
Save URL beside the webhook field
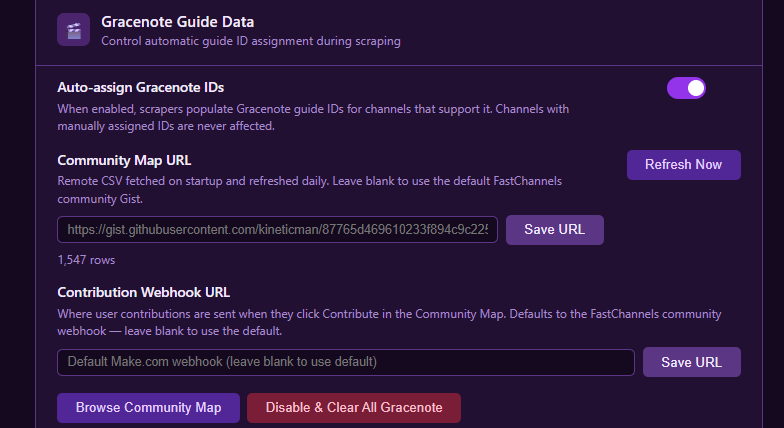point(692,362)
